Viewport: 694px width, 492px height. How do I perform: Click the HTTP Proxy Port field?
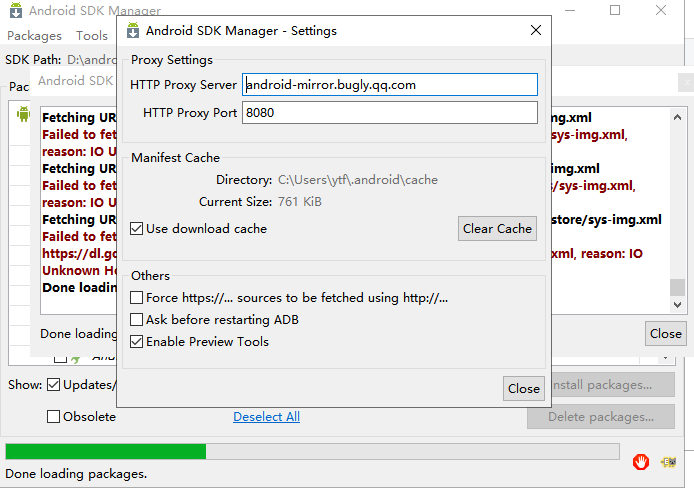click(390, 112)
